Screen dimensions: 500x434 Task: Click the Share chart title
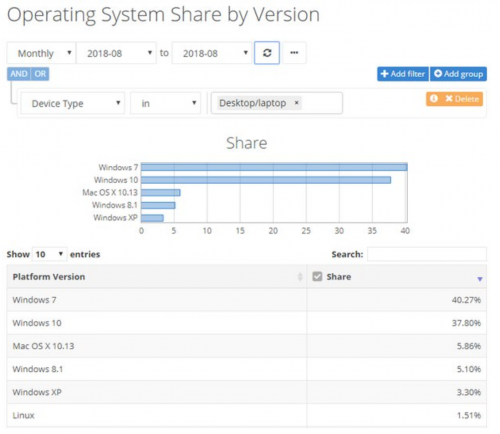[247, 143]
